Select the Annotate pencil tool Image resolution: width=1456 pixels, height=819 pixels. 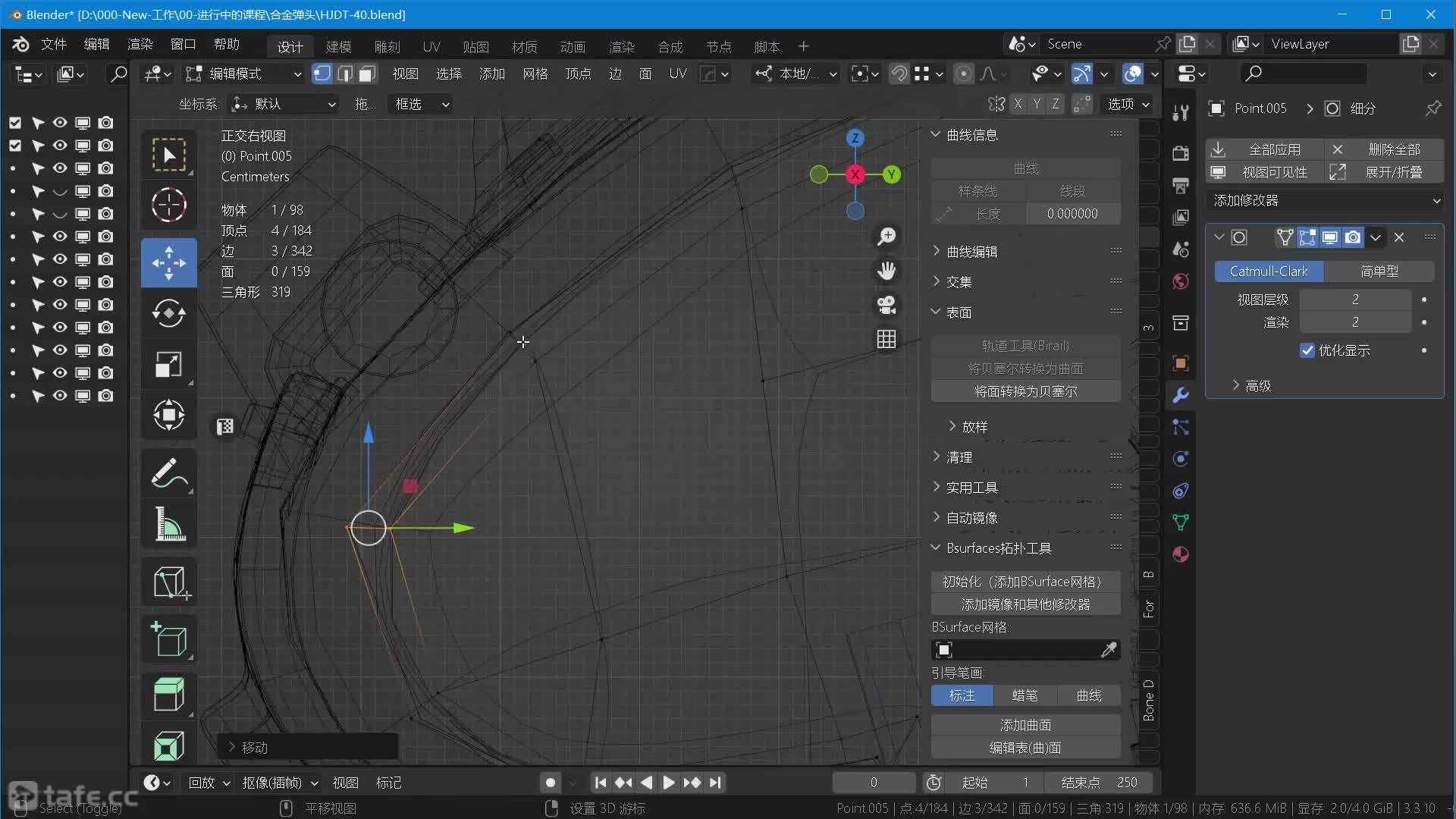coord(168,472)
